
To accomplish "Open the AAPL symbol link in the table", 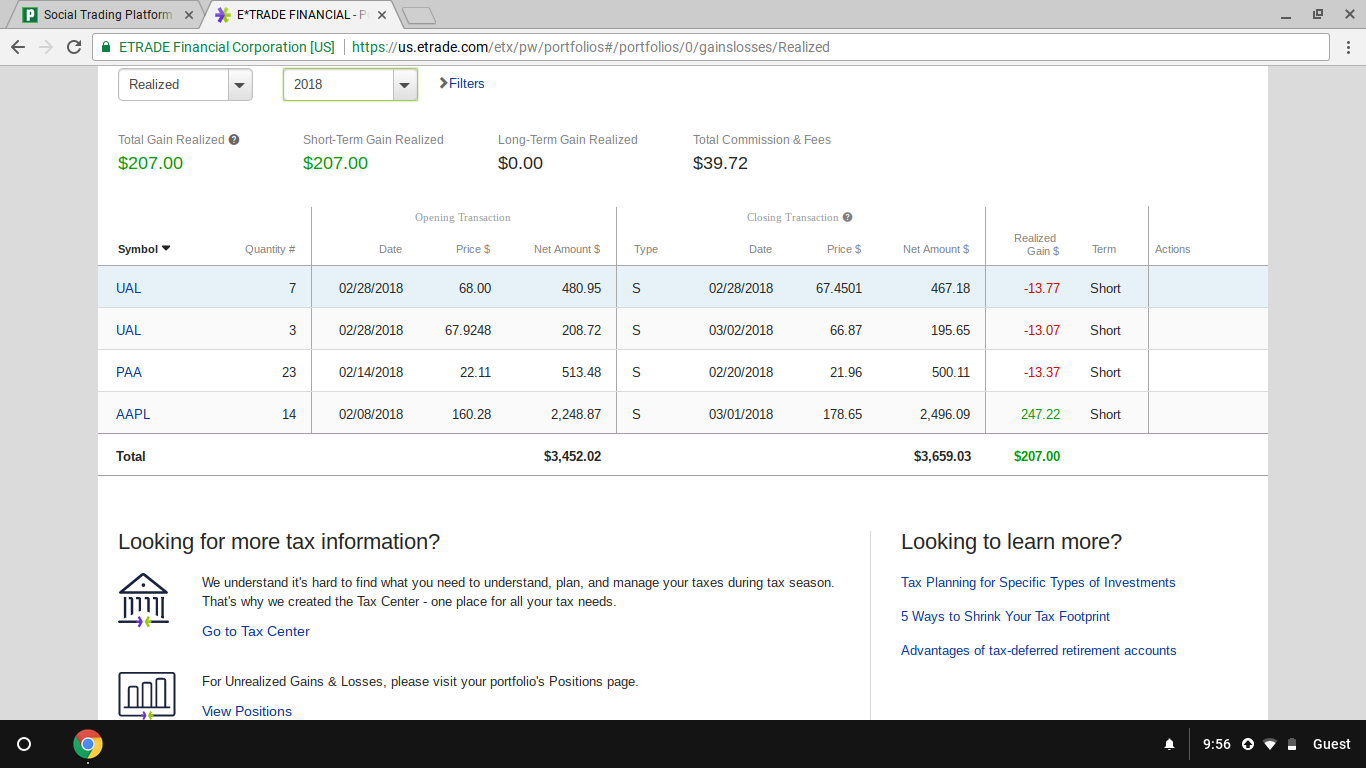I will pyautogui.click(x=133, y=414).
